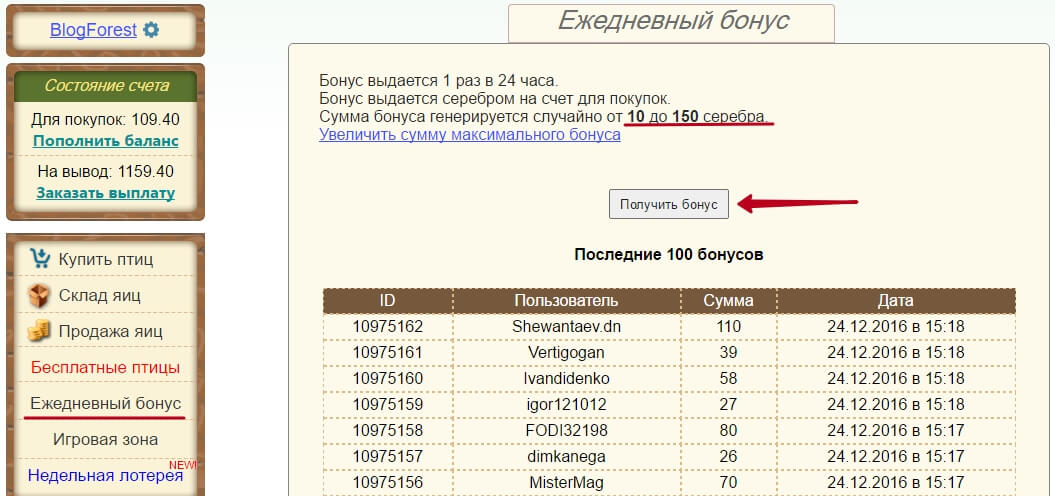Click the gear icon next to BlogForest

point(151,30)
